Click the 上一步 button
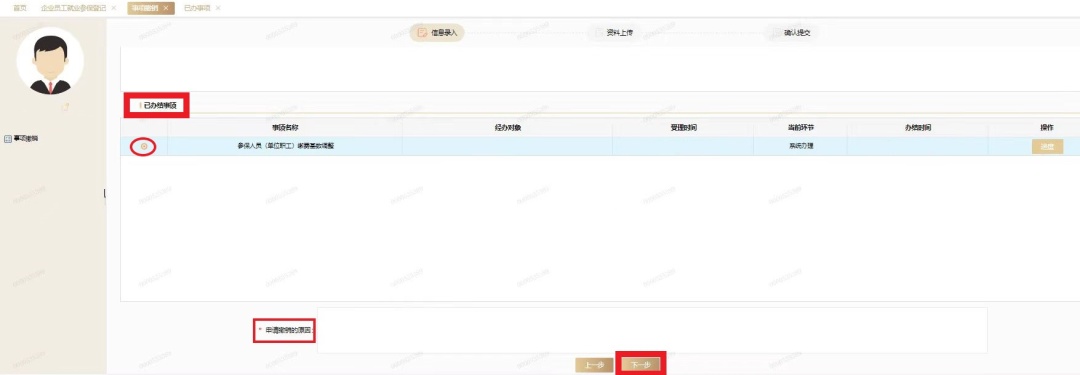1080x375 pixels. [594, 365]
